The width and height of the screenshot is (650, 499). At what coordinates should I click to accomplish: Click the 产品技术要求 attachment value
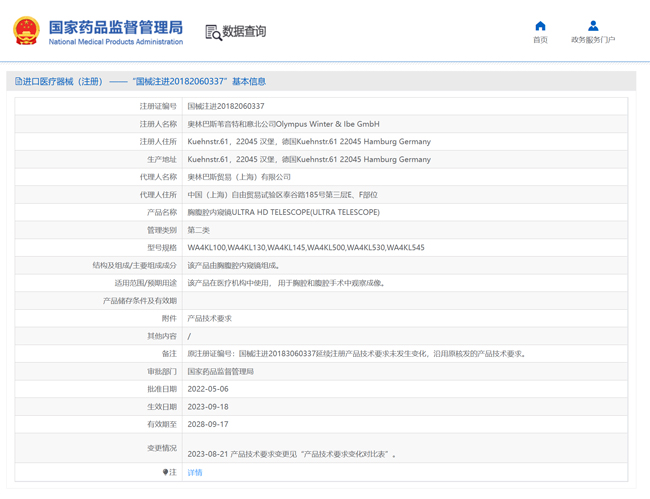tap(209, 318)
